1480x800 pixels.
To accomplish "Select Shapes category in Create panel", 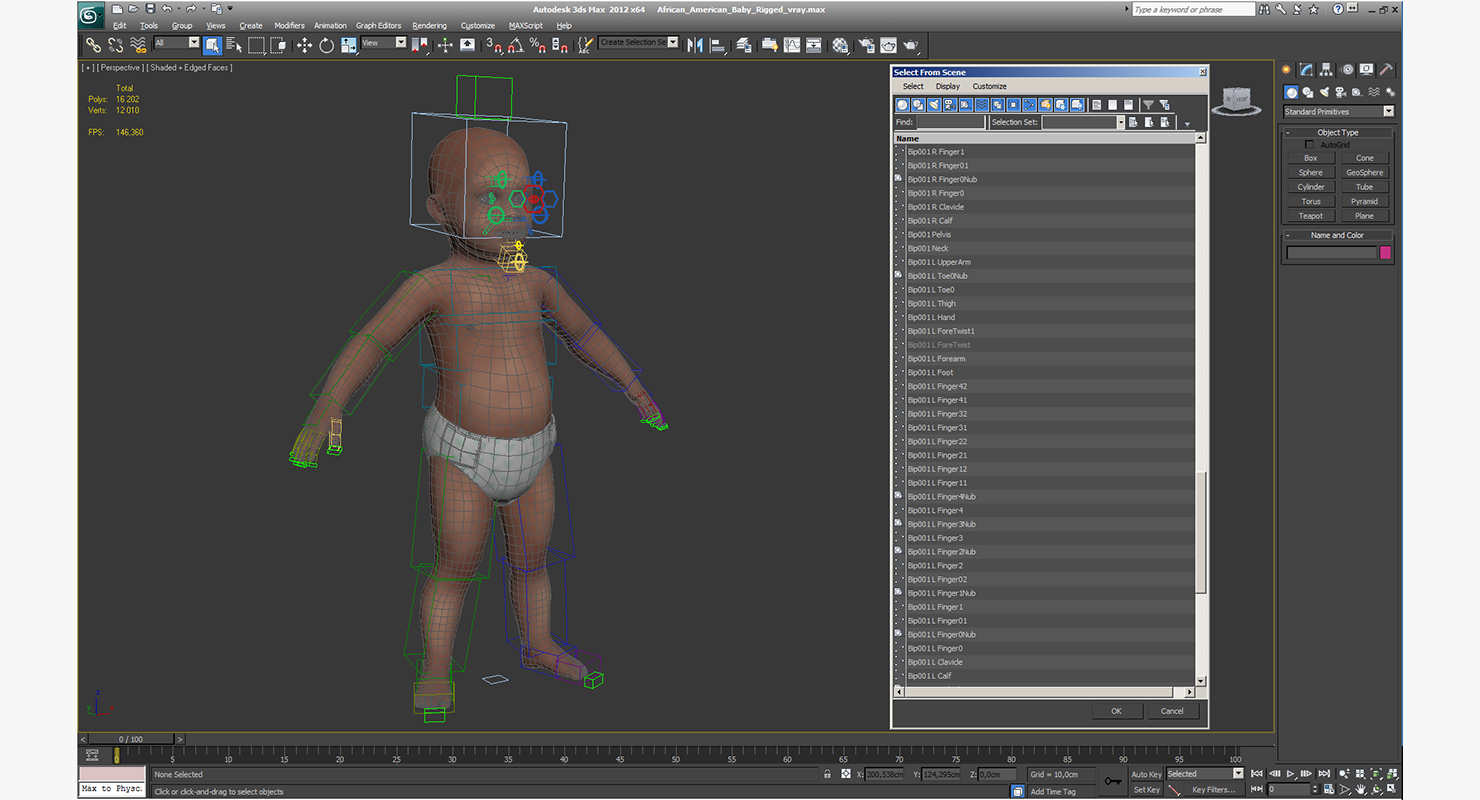I will pyautogui.click(x=1307, y=92).
